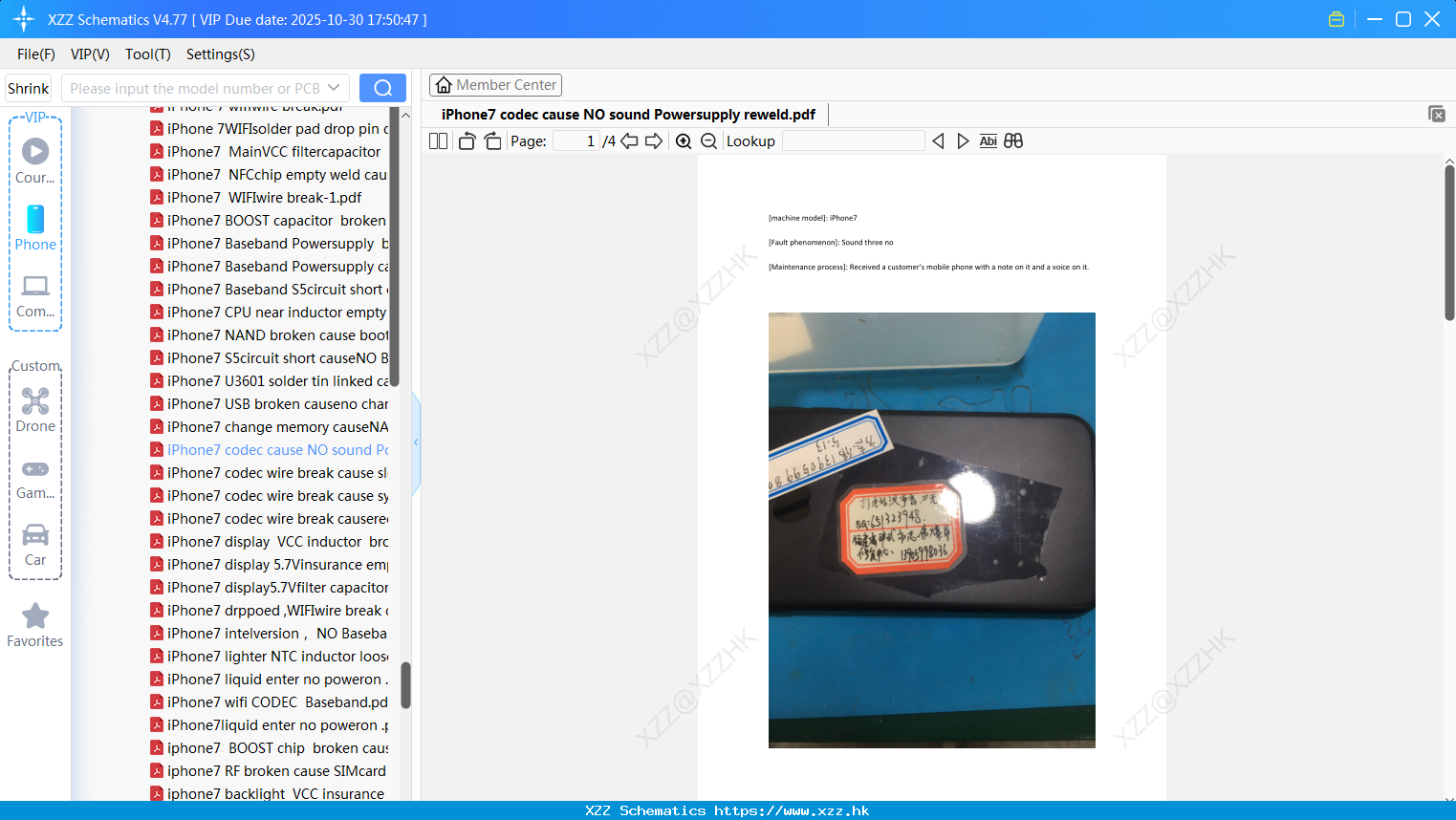The image size is (1456, 820).
Task: Click the page number field
Action: [576, 141]
